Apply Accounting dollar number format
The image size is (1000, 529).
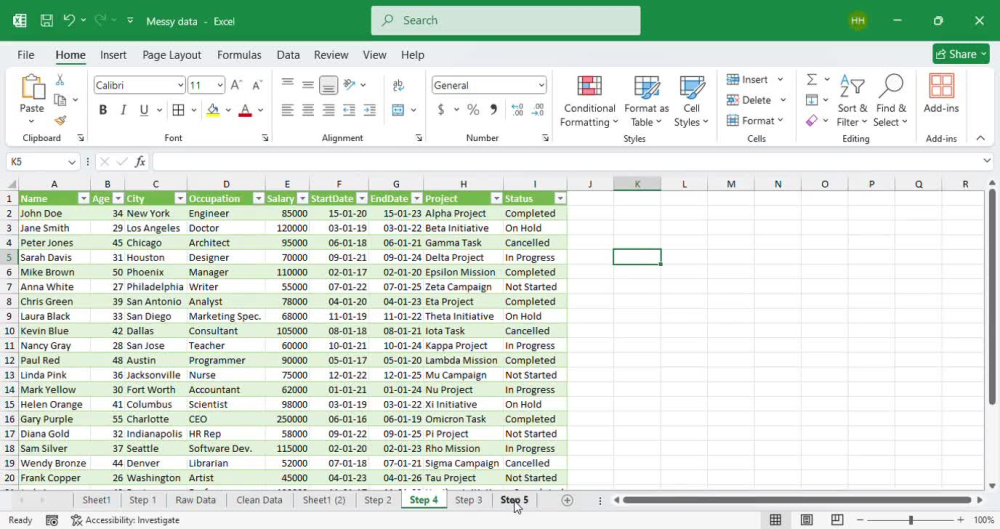[x=441, y=110]
